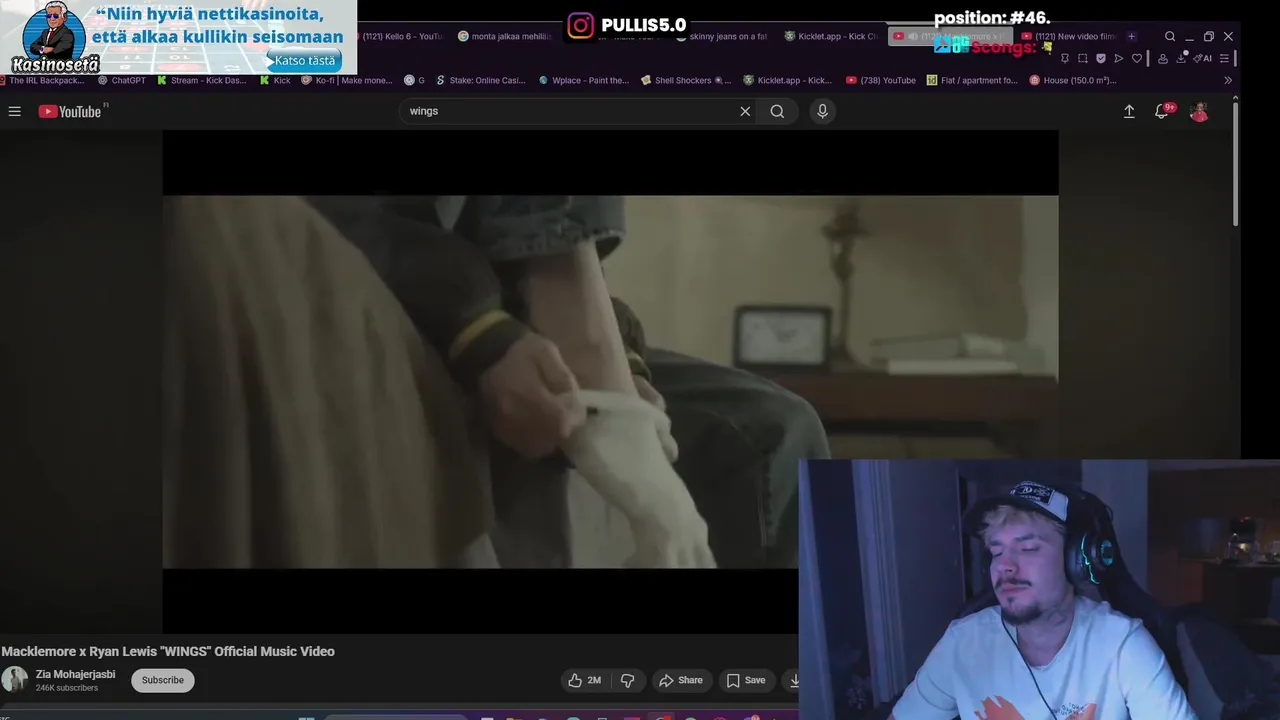
Task: Open 'Stake: Online Casi...' bookmark
Action: pos(481,80)
